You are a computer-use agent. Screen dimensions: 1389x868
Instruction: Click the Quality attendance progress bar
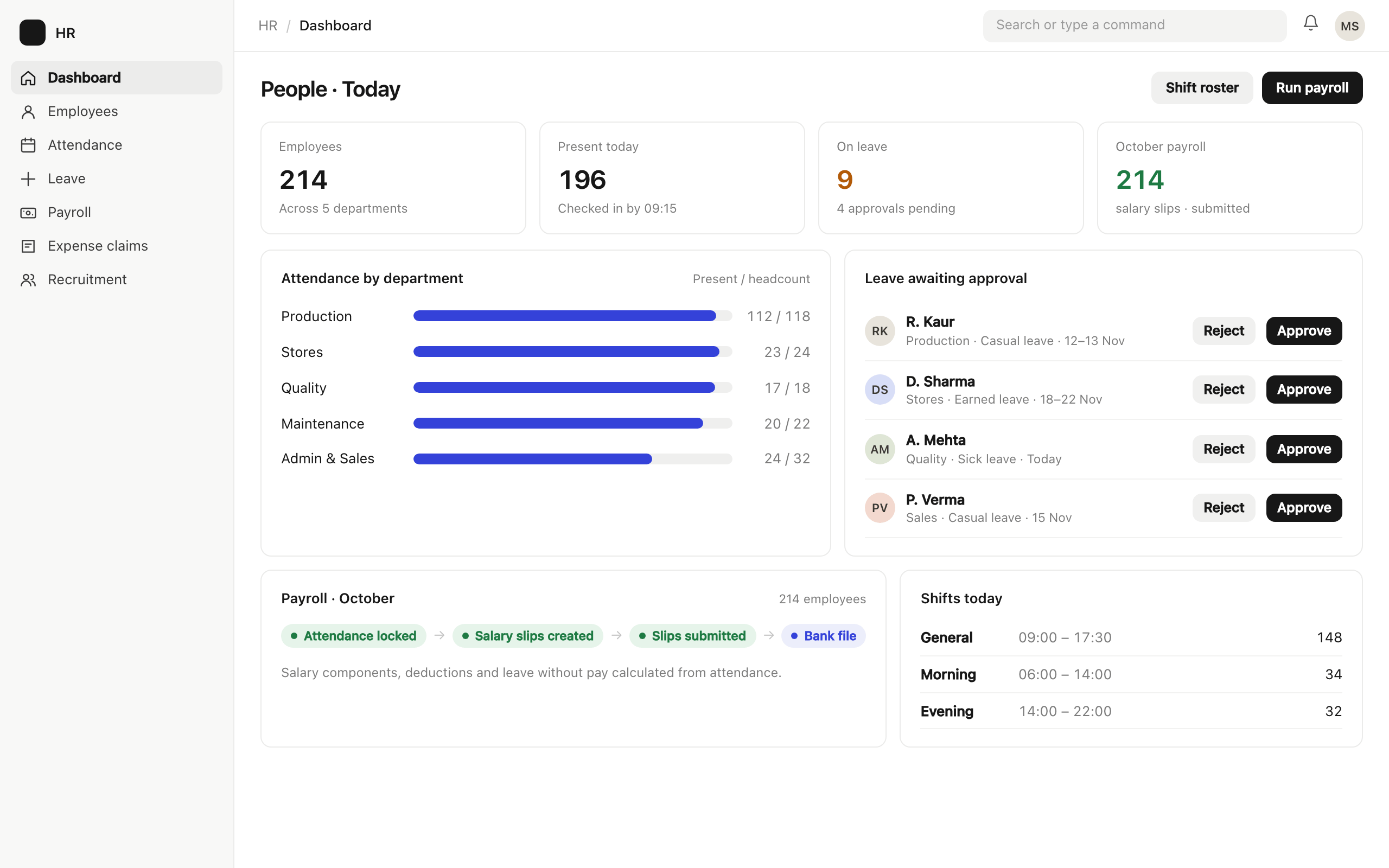pyautogui.click(x=573, y=388)
